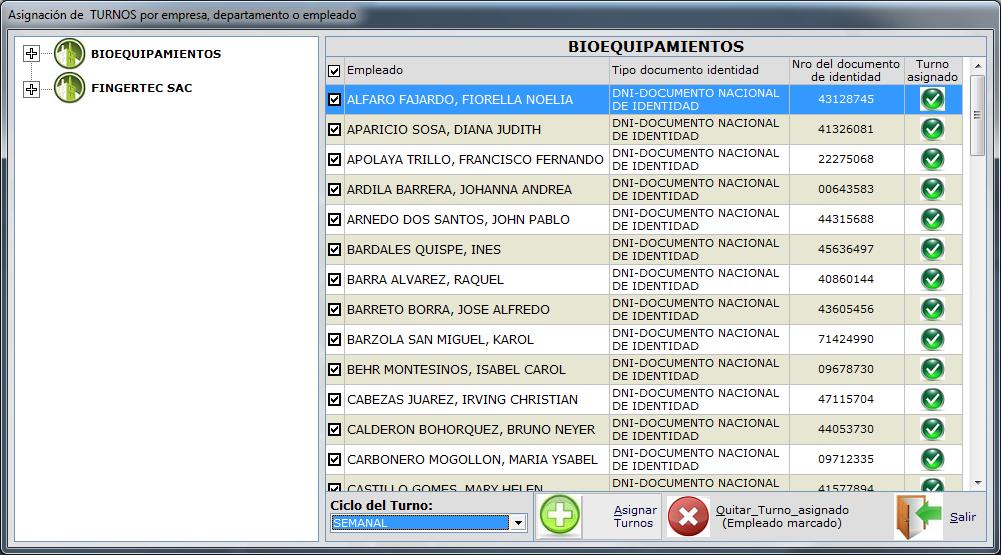Select BIOEQUIPAMIENTOS in the company tree
1001x555 pixels.
tap(156, 54)
